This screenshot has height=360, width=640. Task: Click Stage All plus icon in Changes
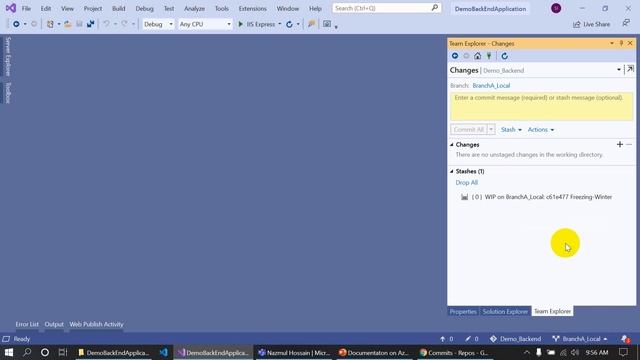(x=620, y=144)
